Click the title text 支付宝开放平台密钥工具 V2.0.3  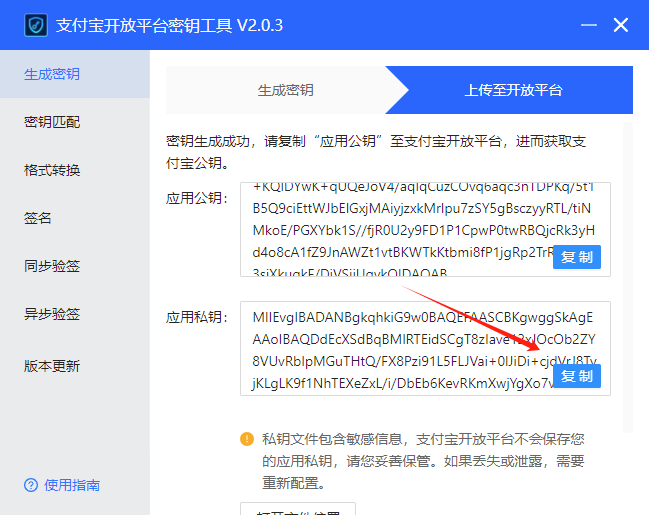click(169, 25)
